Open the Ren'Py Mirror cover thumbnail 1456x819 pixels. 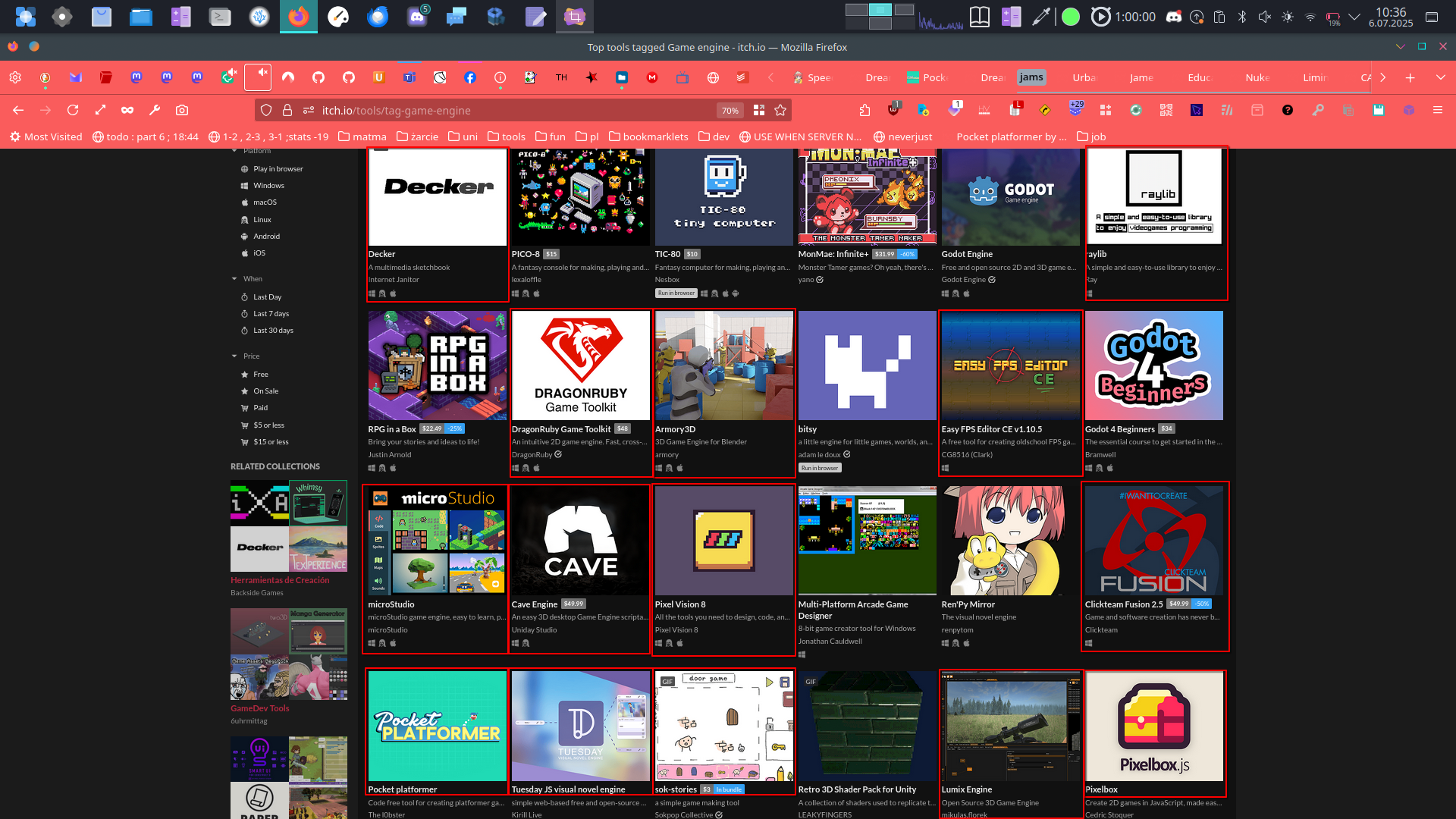coord(1011,541)
